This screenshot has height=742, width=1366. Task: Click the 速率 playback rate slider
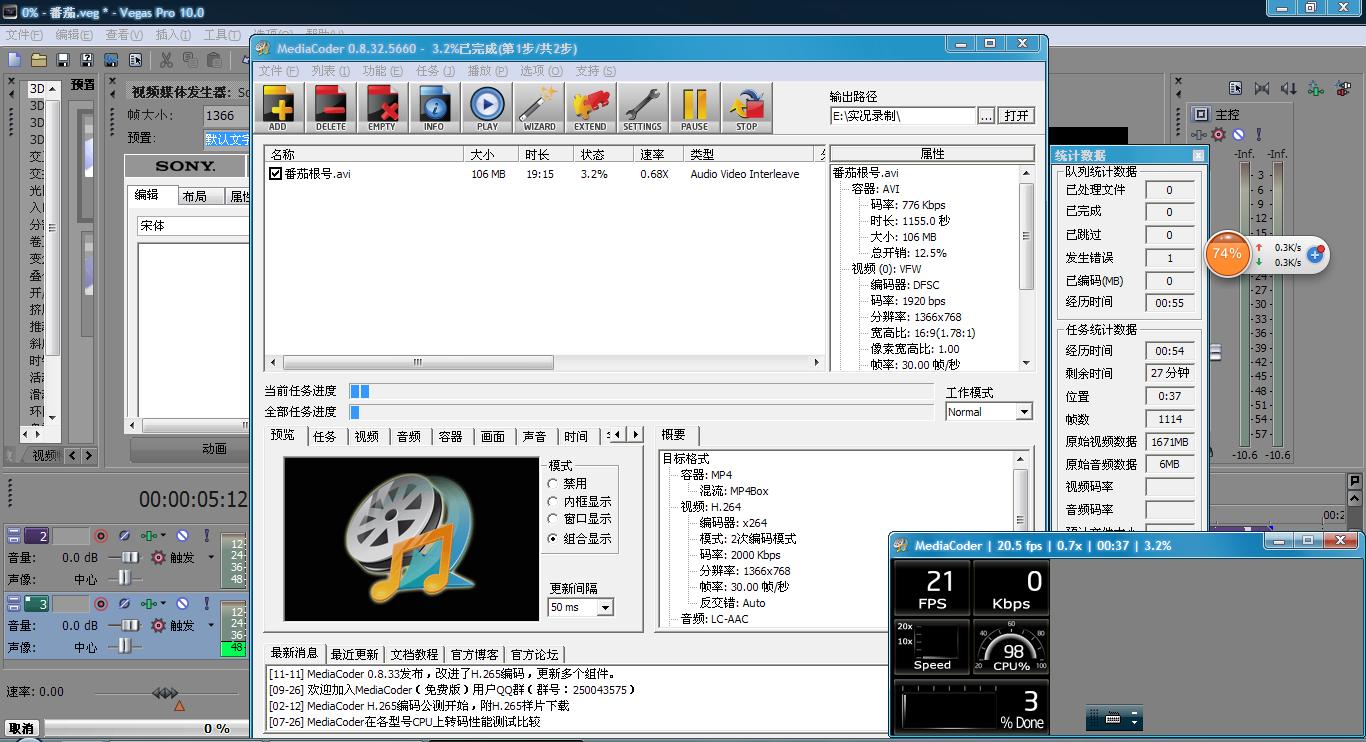(x=167, y=692)
